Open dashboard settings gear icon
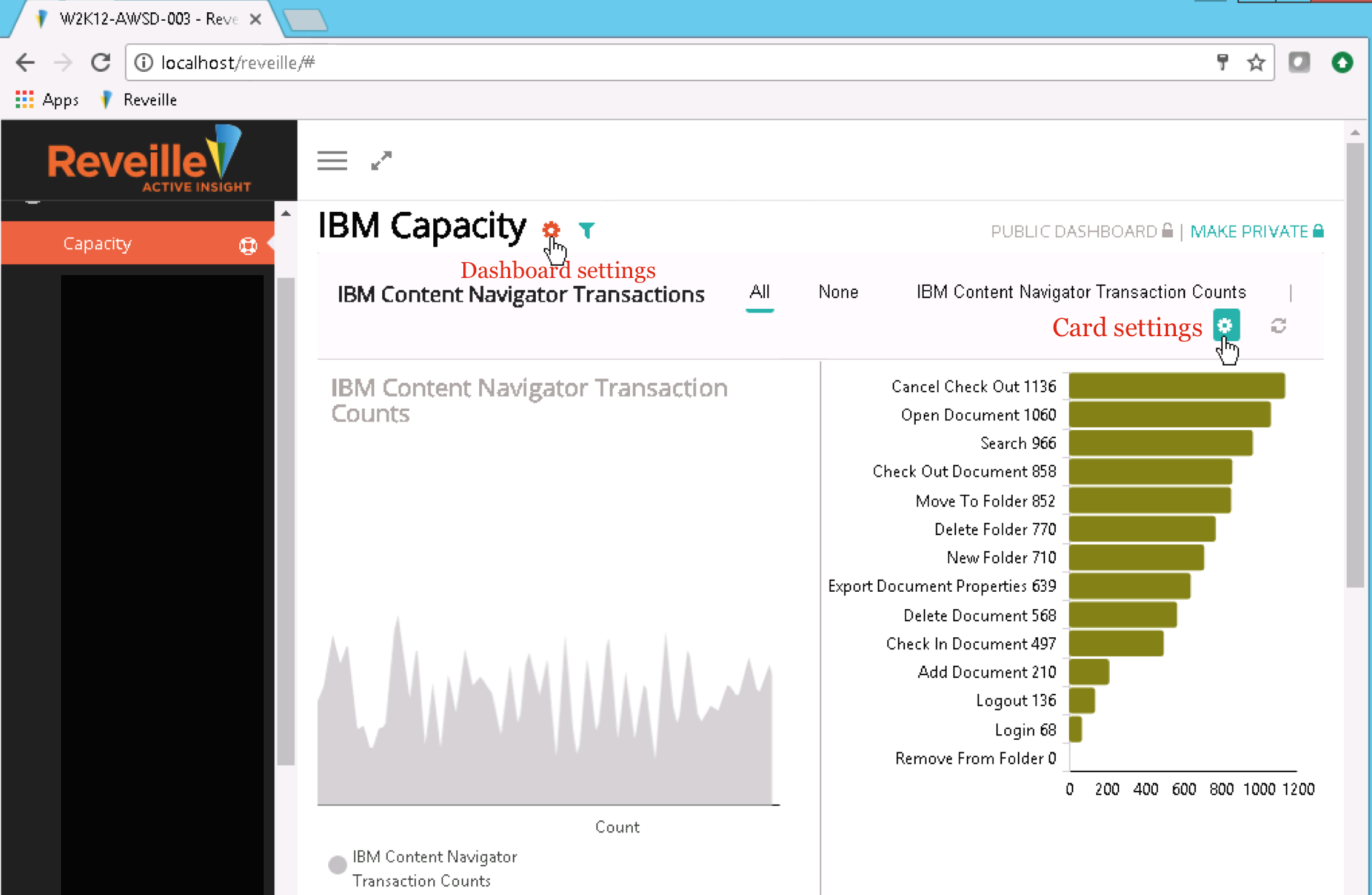The width and height of the screenshot is (1372, 895). click(551, 230)
